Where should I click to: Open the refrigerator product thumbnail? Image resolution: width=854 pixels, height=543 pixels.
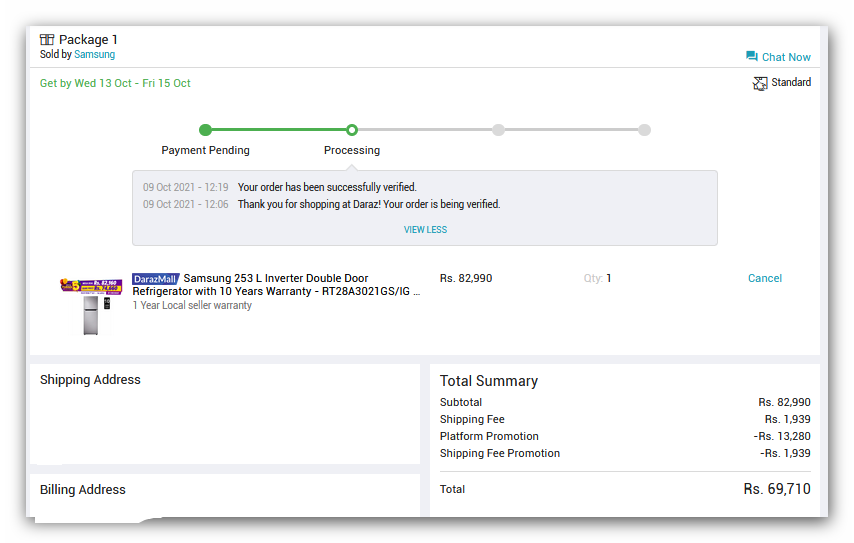click(x=91, y=306)
